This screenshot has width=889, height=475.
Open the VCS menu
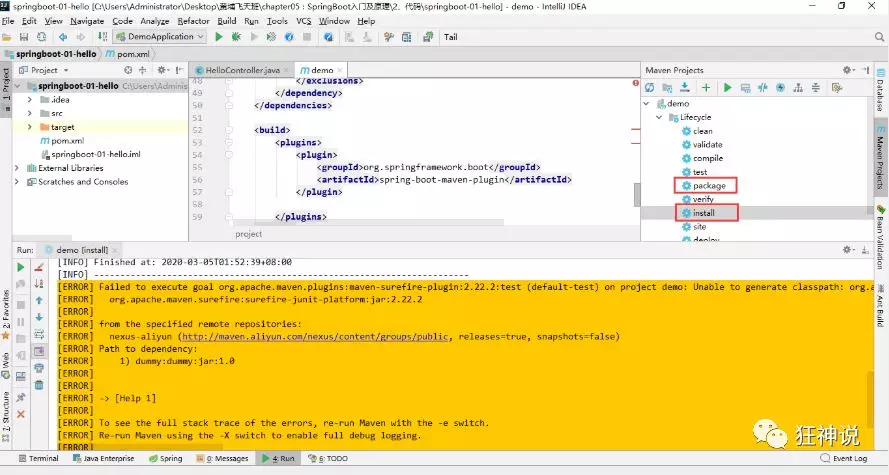(x=304, y=21)
